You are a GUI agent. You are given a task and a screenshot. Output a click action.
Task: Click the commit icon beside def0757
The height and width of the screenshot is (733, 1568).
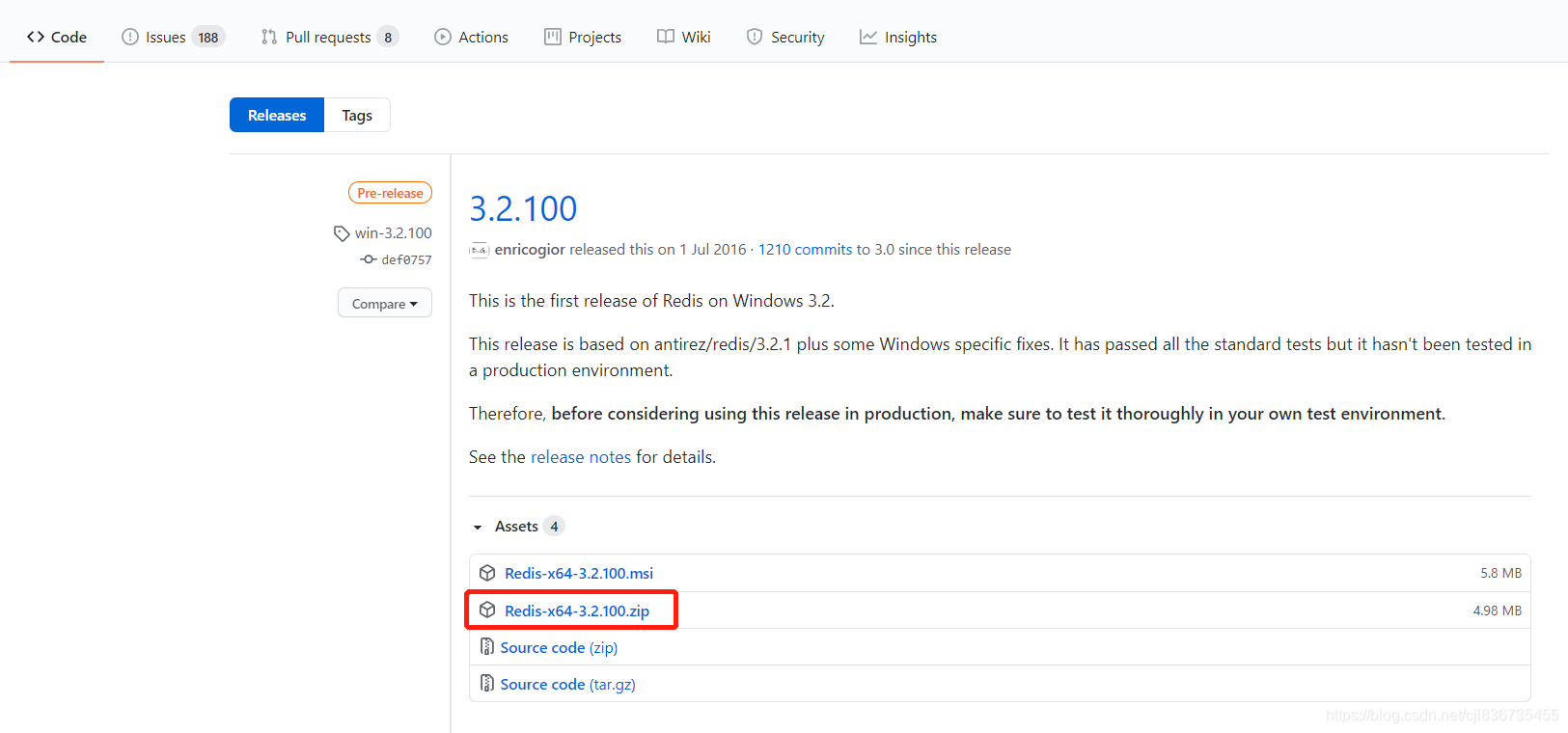point(369,259)
